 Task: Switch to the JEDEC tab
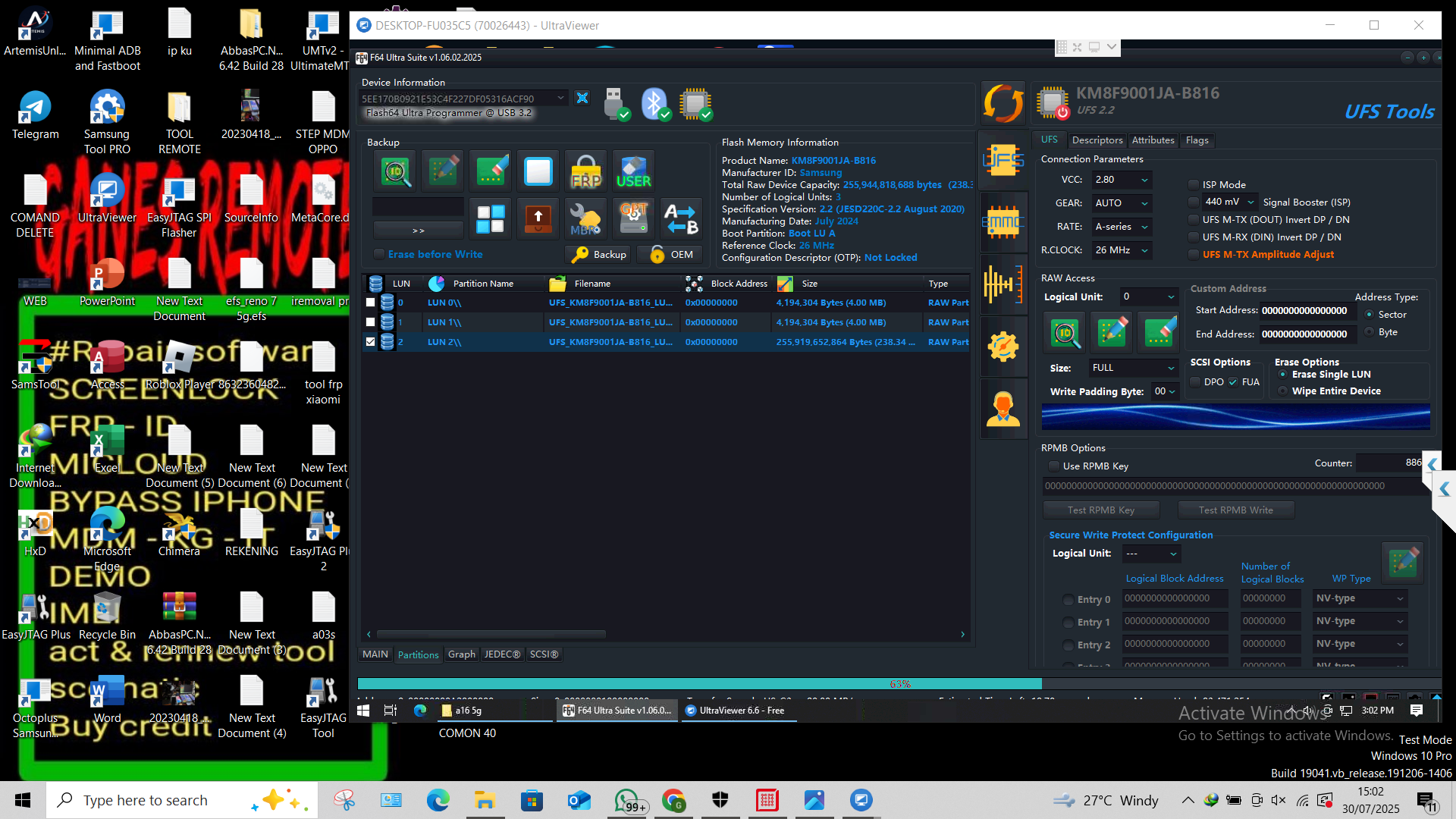point(502,654)
